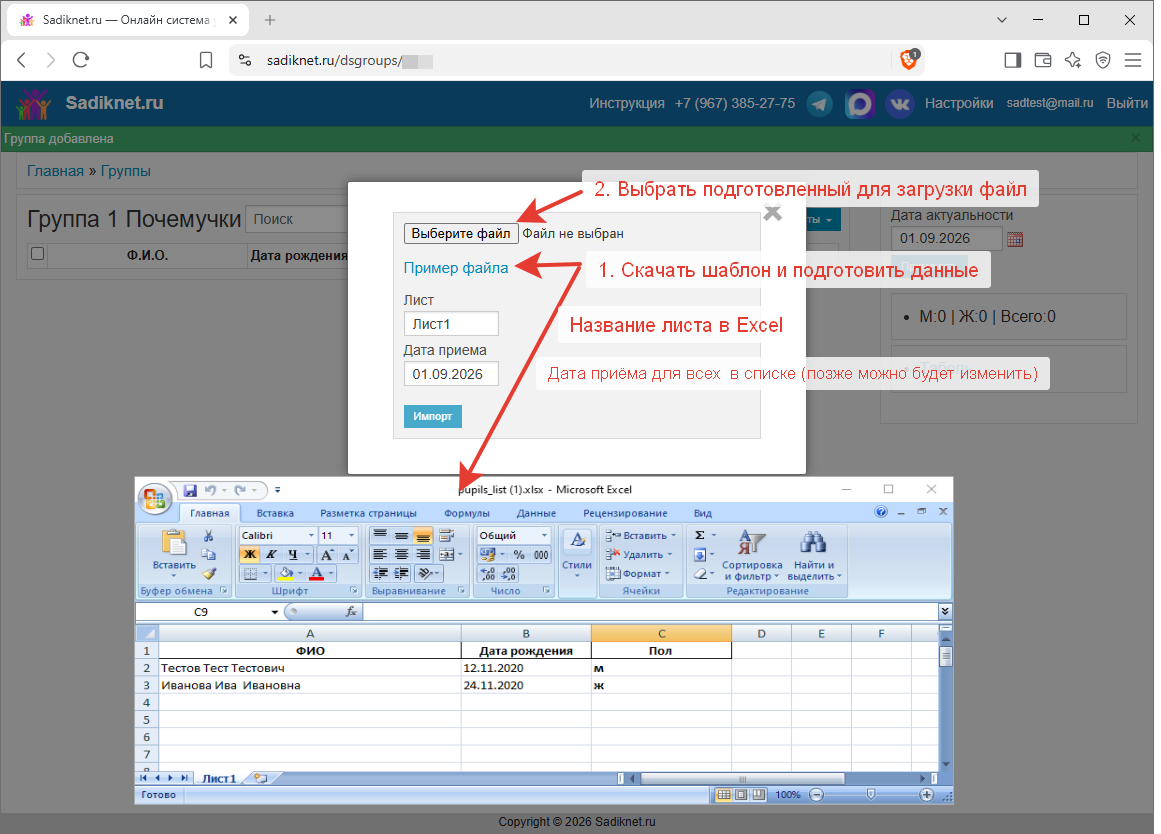Image resolution: width=1161 pixels, height=834 pixels.
Task: Click Выйти to log out
Action: pos(1127,104)
